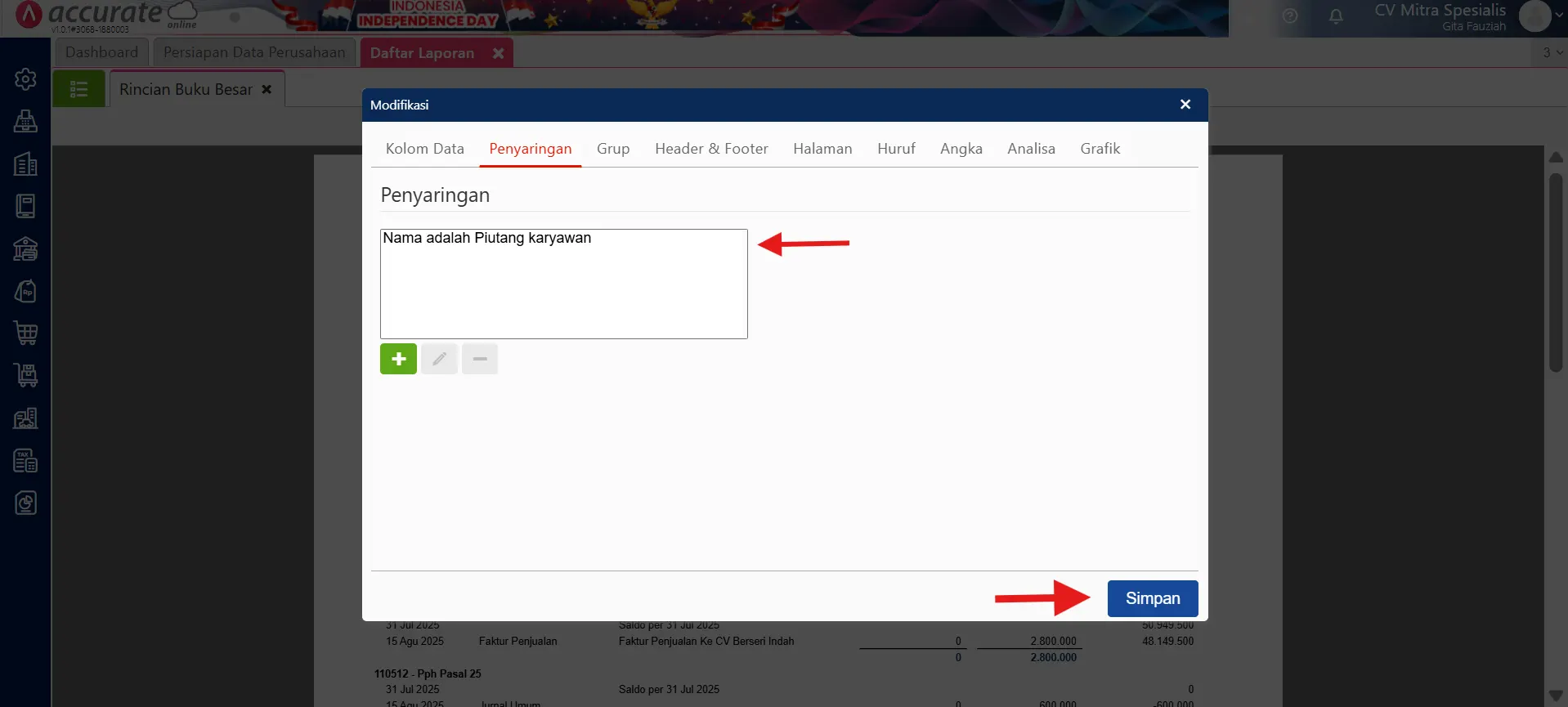Open the Analisa tab

[1031, 149]
